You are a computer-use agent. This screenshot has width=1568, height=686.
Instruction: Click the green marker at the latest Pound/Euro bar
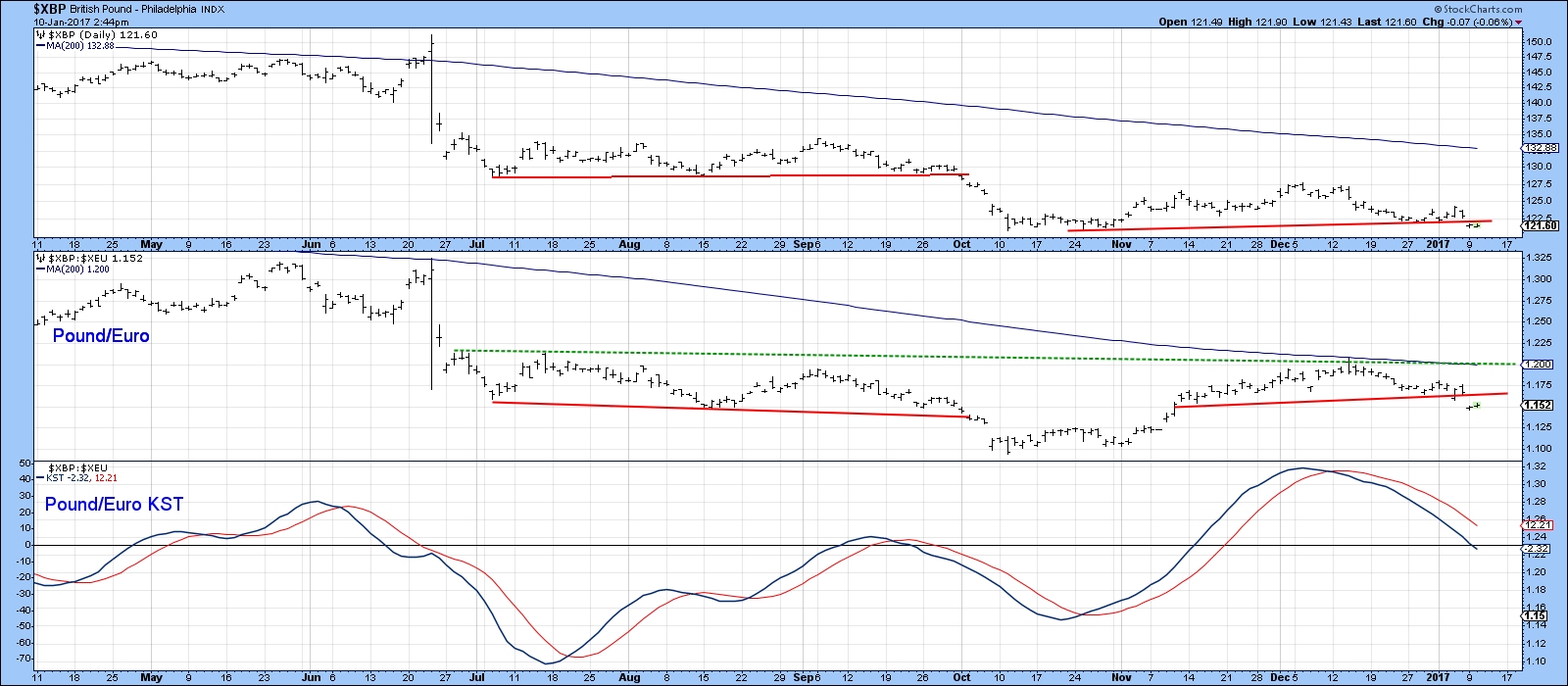[1477, 405]
